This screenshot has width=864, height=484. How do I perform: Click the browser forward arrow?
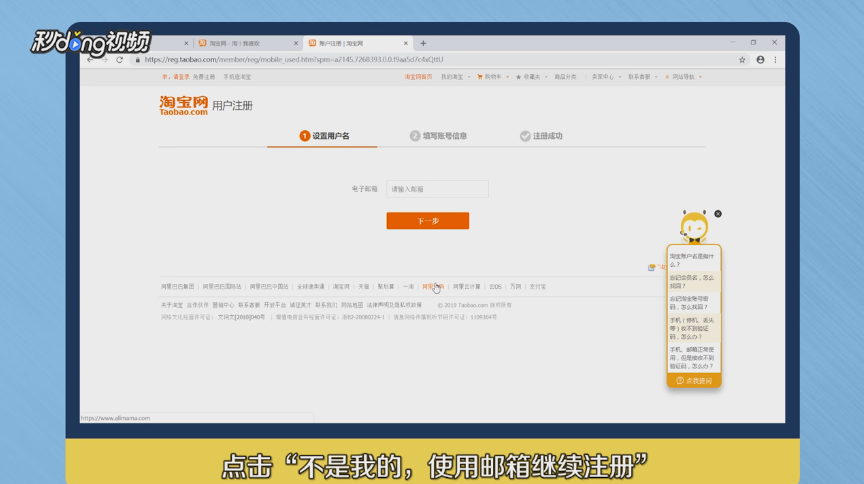[105, 60]
